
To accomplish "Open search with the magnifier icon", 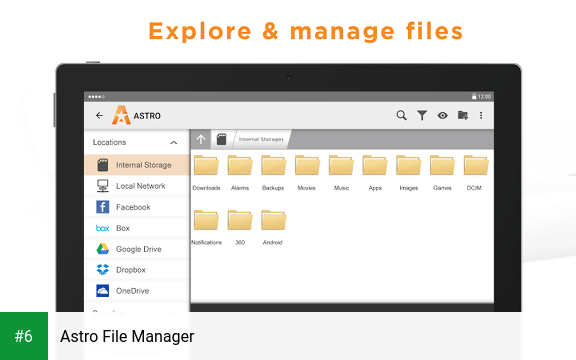I will [402, 115].
